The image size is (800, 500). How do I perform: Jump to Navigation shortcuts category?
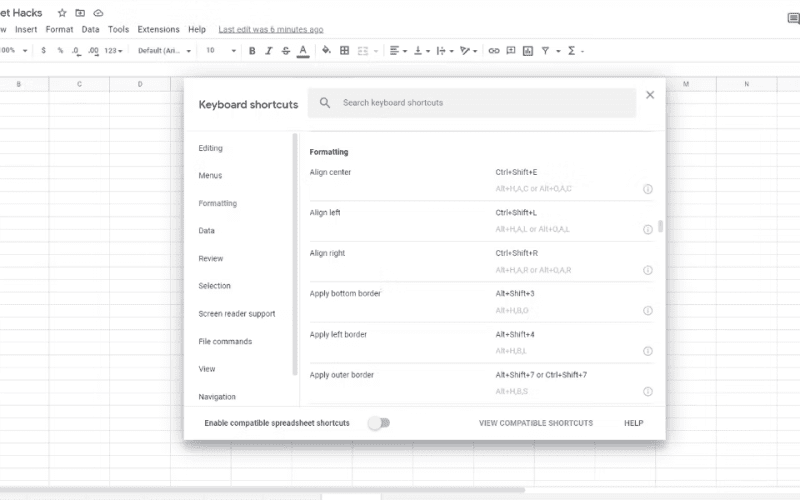click(217, 396)
